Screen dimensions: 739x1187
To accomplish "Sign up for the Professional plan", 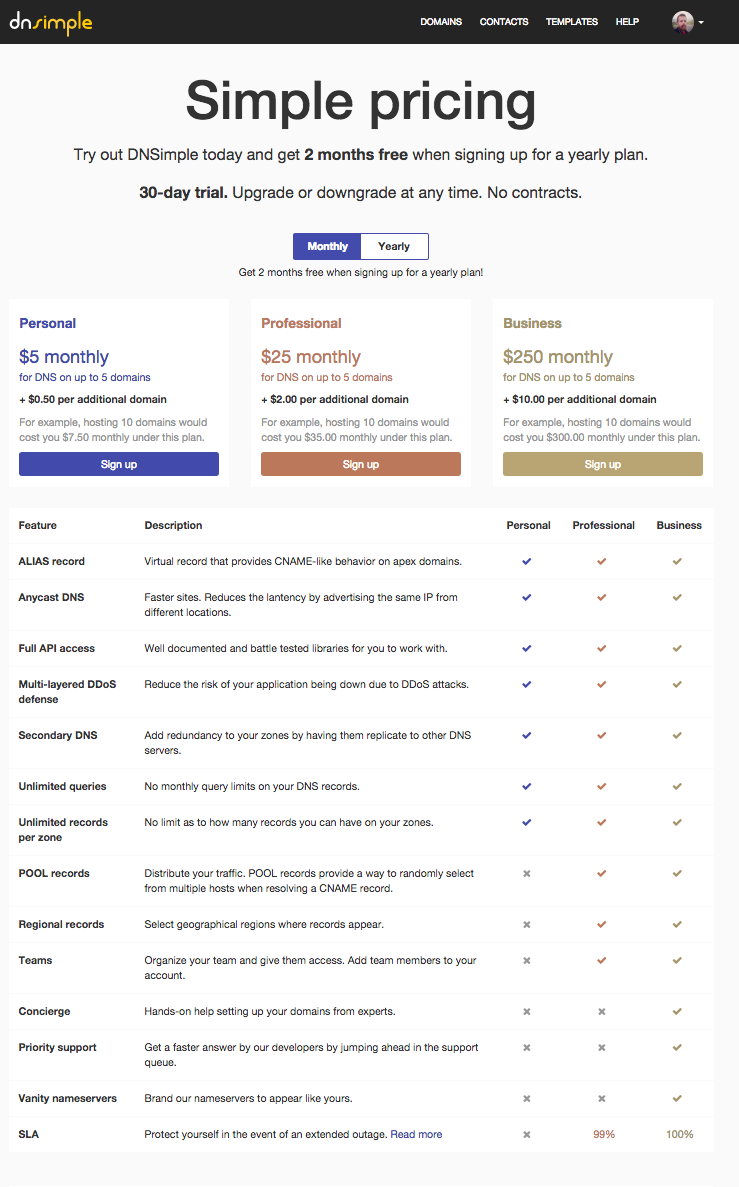I will tap(360, 464).
